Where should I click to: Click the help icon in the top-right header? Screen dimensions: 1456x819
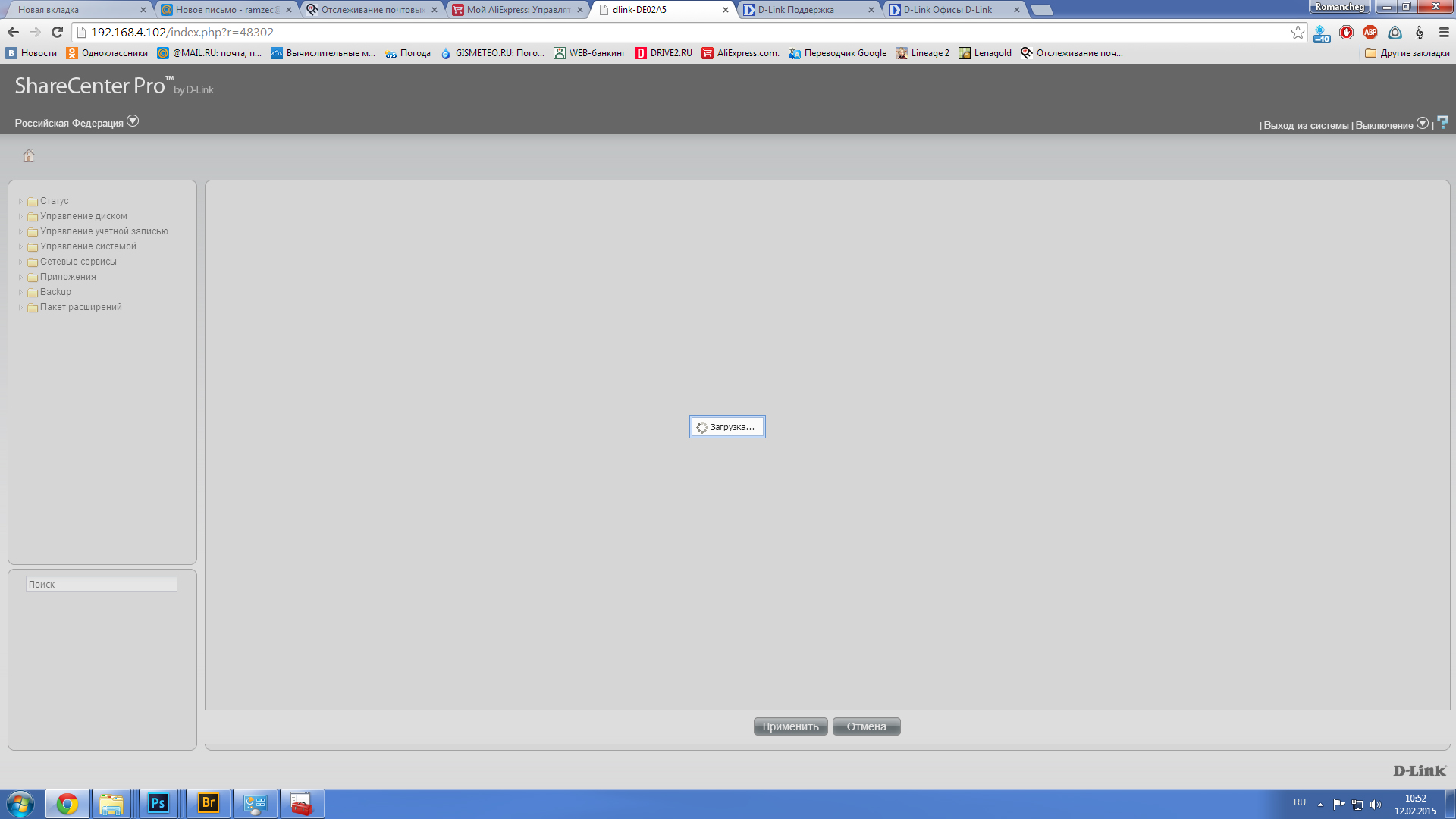tap(1442, 122)
